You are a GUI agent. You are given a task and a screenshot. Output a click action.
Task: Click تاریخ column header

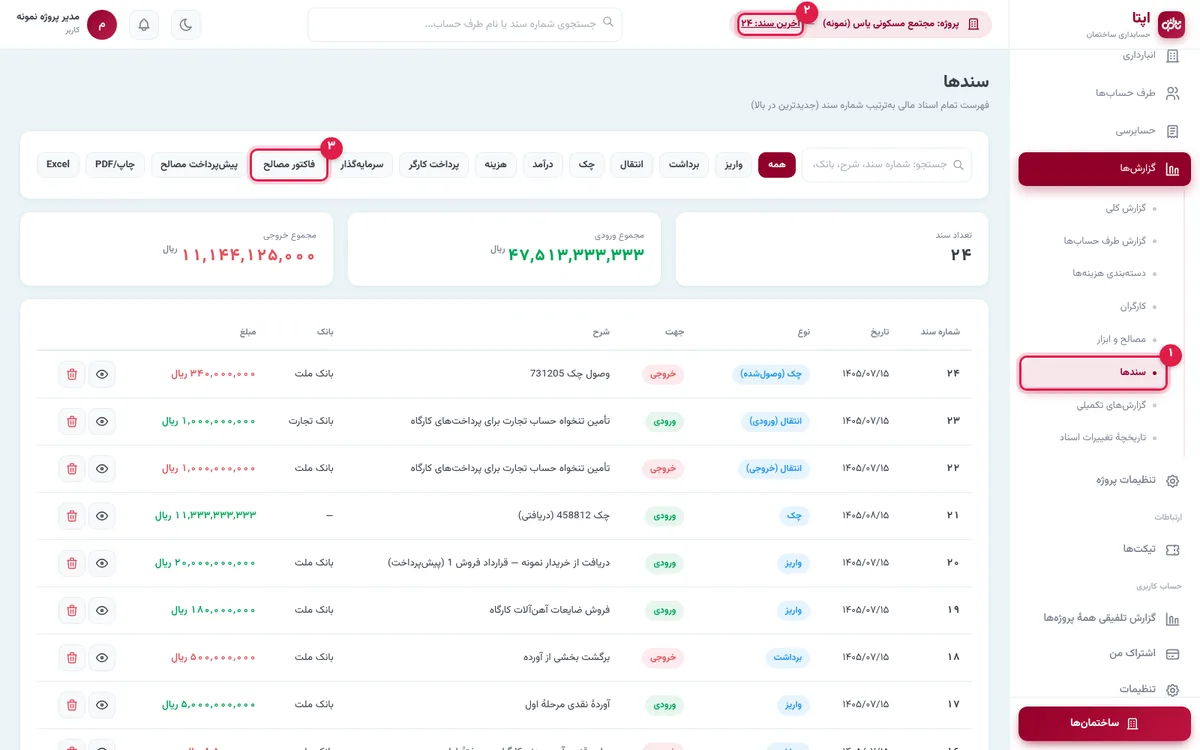coord(878,331)
